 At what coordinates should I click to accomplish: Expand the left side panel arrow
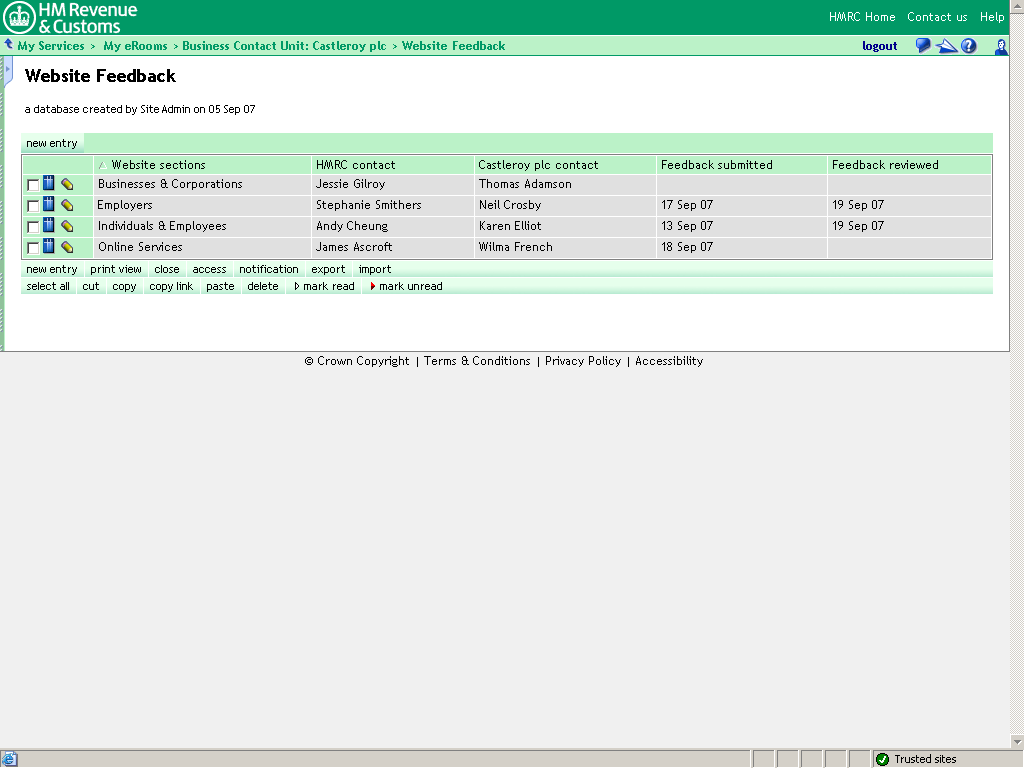pos(8,70)
